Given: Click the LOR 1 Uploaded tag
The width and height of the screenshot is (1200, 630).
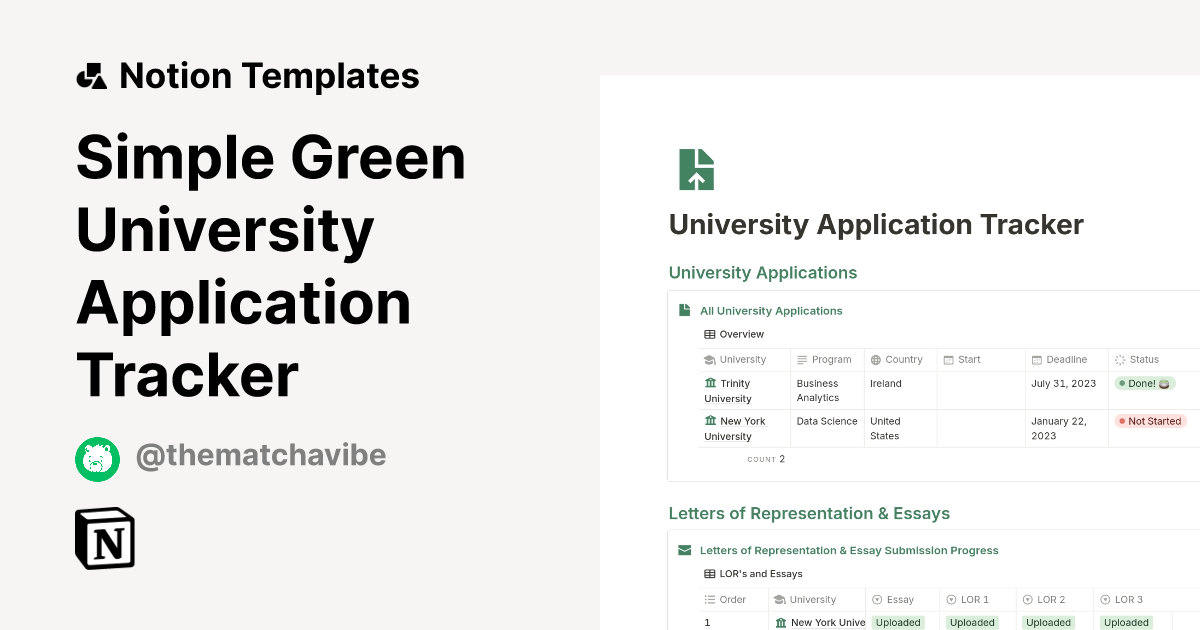Looking at the screenshot, I should pos(972,622).
